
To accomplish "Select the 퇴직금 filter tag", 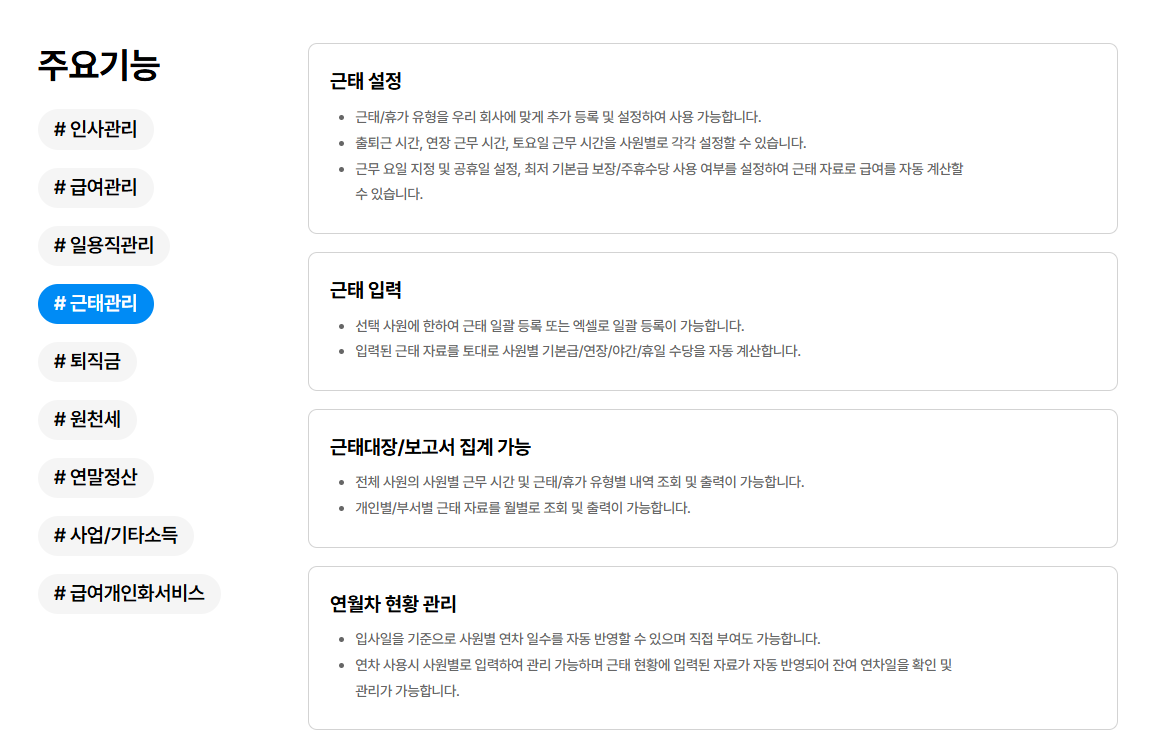I will [87, 362].
